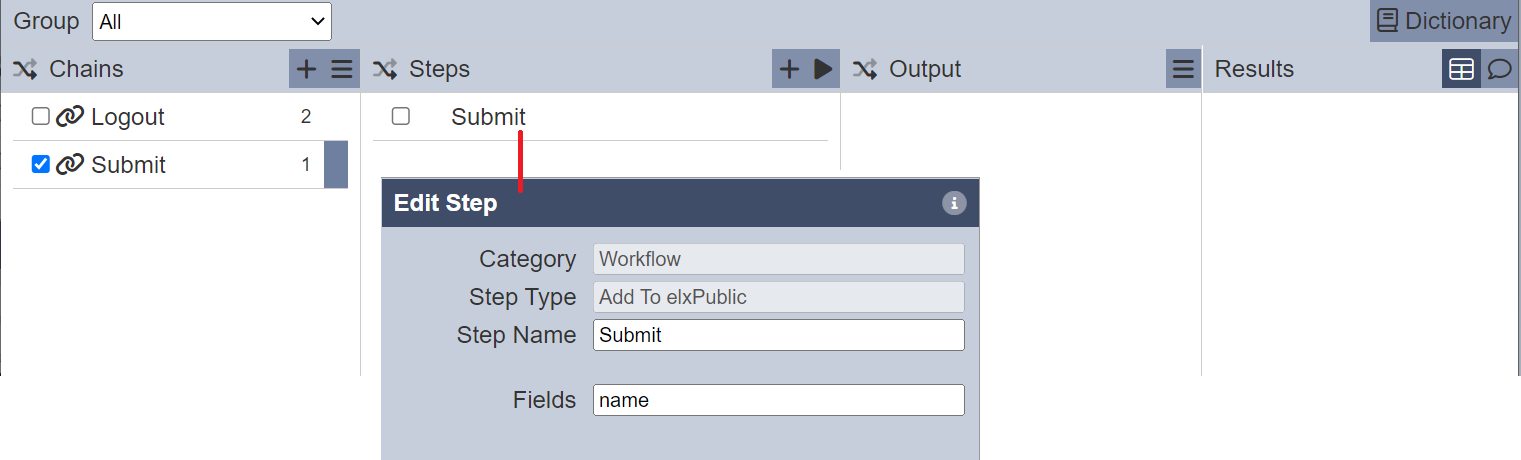Add a new chain with plus icon
The width and height of the screenshot is (1521, 460).
[x=307, y=69]
